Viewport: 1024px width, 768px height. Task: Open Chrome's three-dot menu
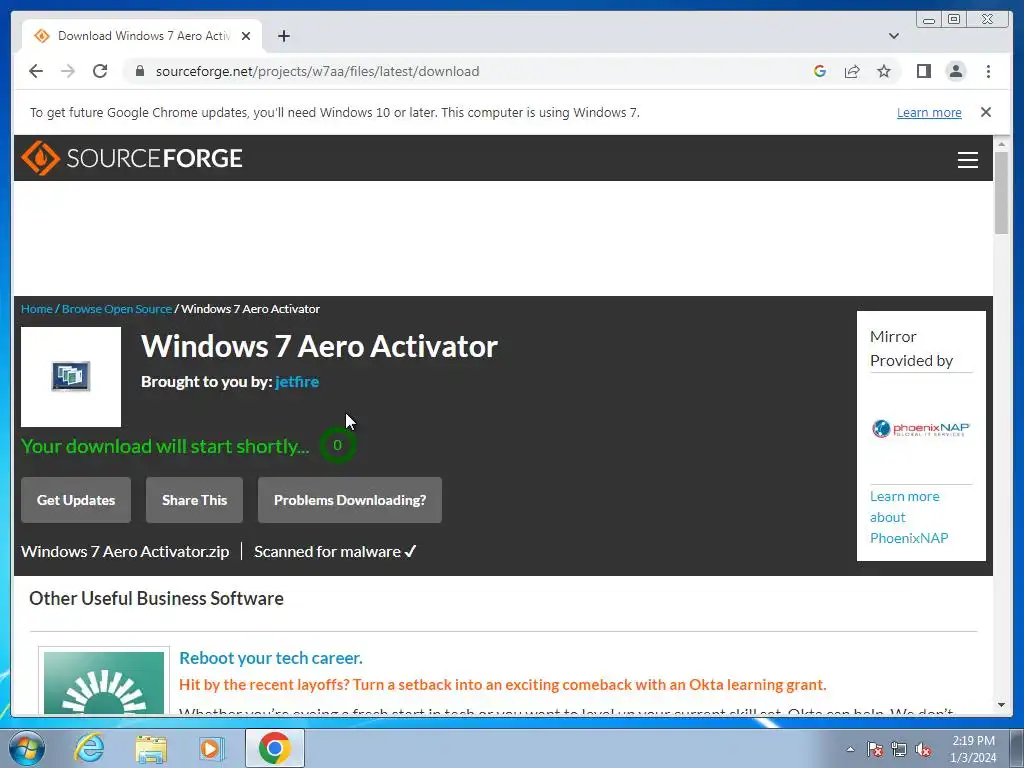(x=988, y=71)
